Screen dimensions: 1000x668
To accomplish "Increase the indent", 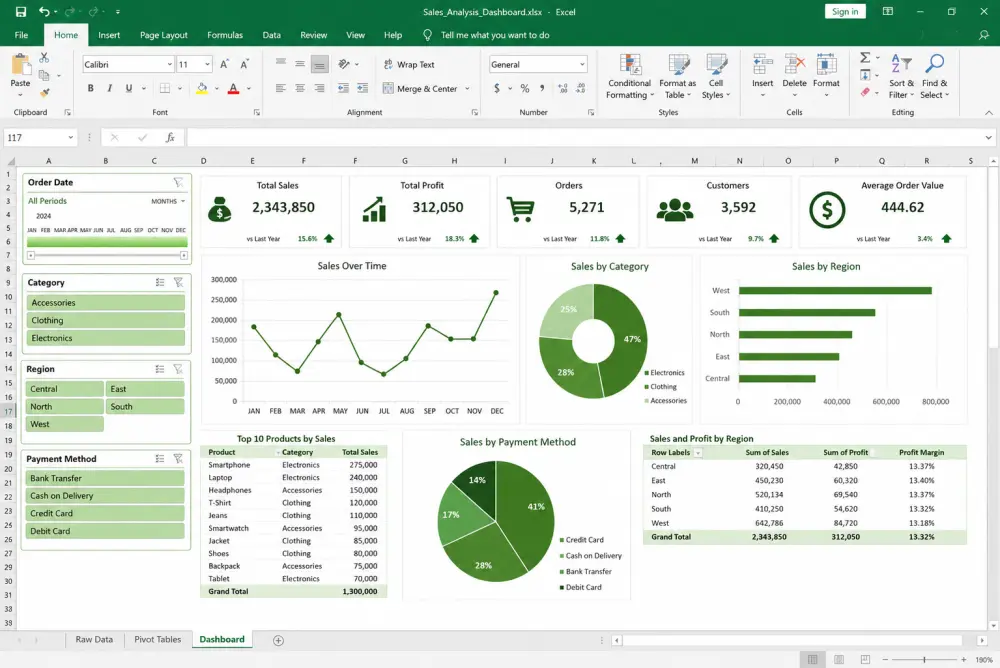I will (x=363, y=89).
